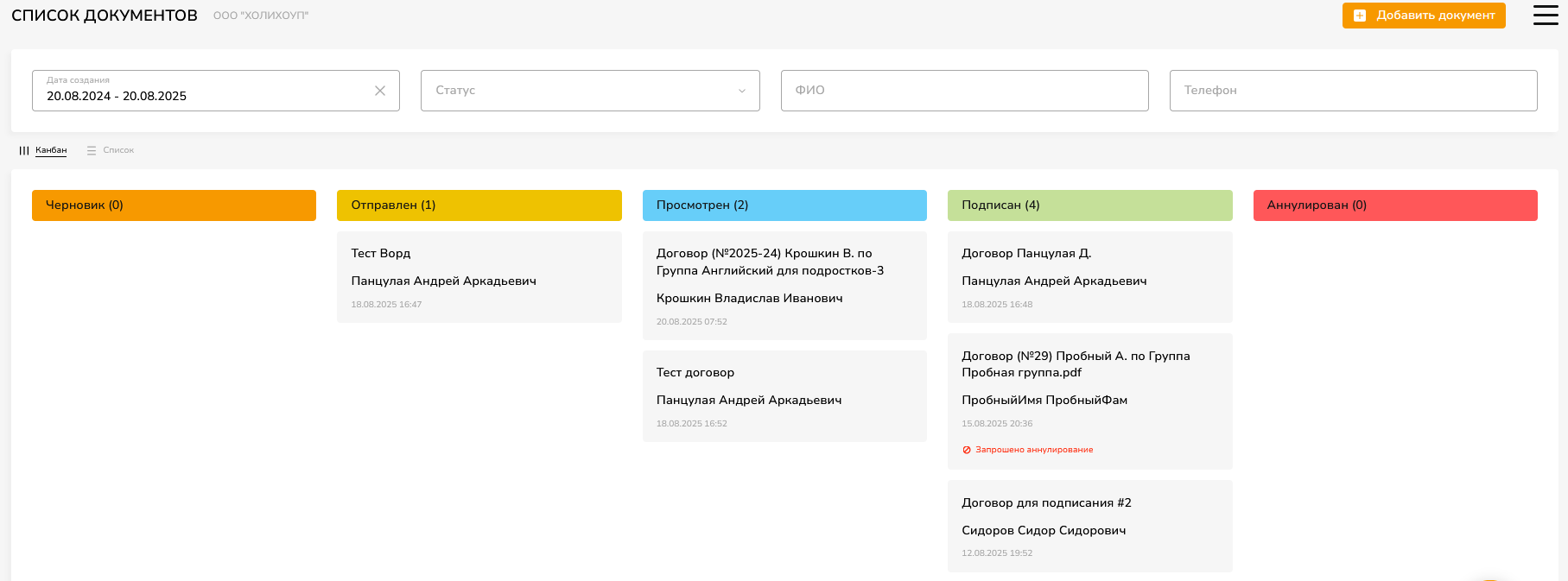This screenshot has width=1568, height=581.
Task: Open the Тест договор document card
Action: pos(784,396)
